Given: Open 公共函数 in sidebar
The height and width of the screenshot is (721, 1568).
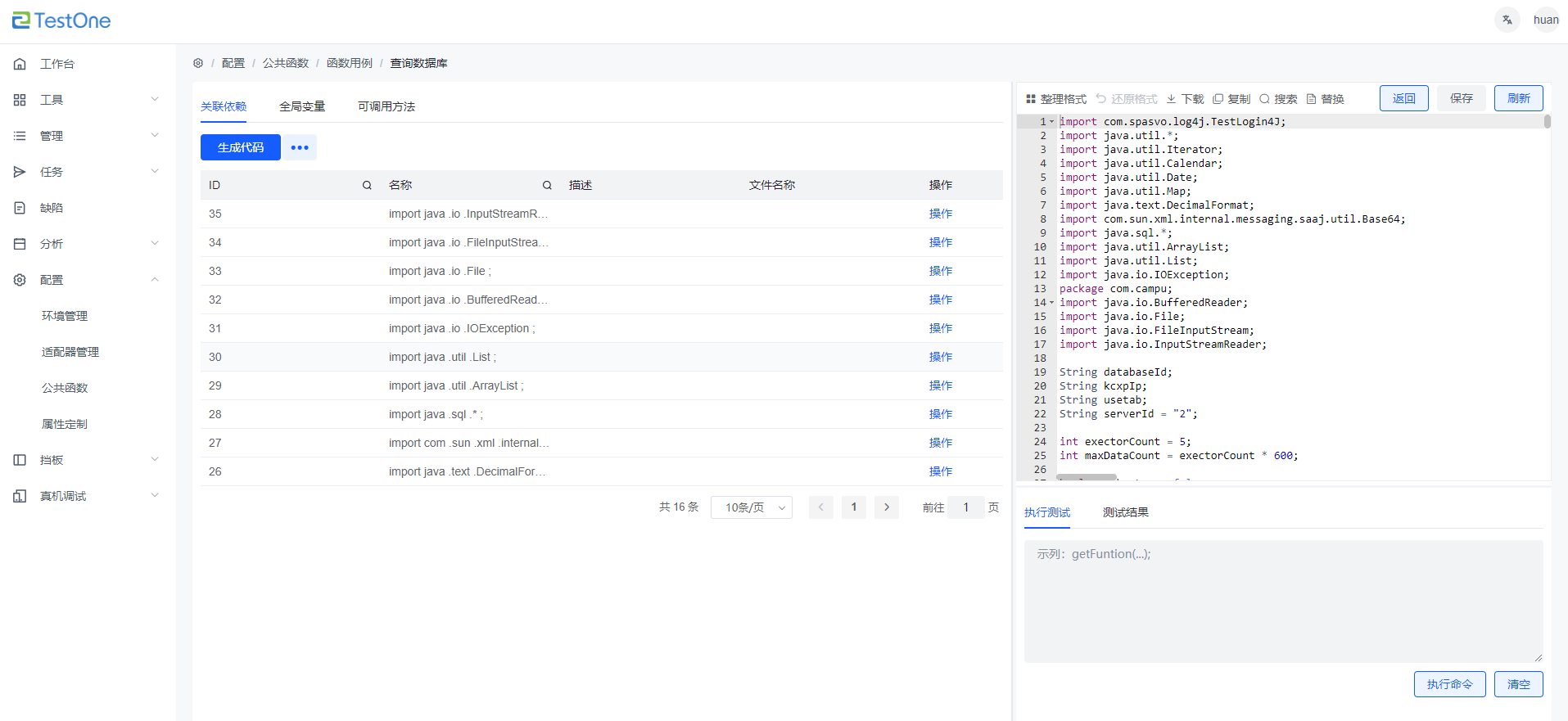Looking at the screenshot, I should pos(65,388).
